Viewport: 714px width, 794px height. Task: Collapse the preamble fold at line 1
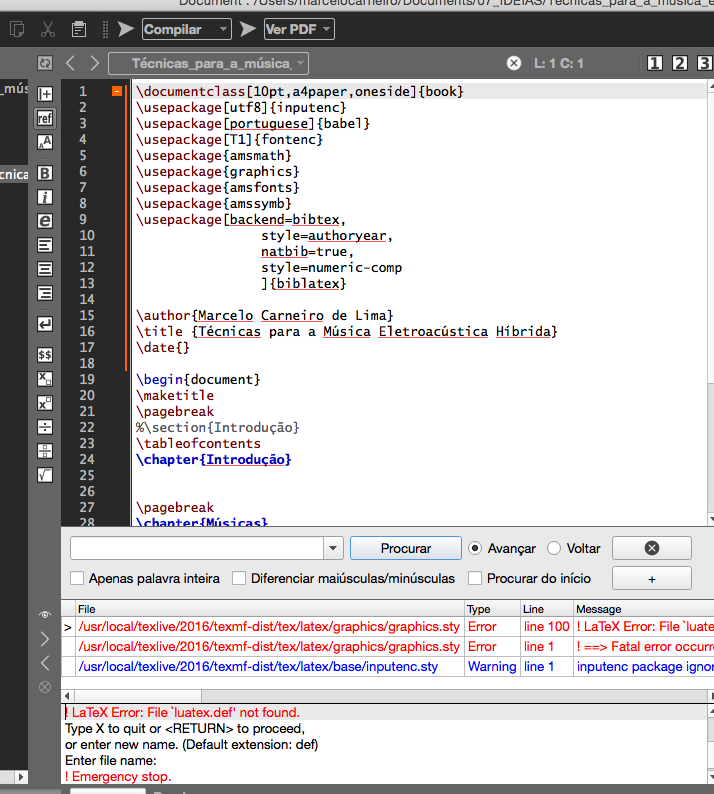(117, 91)
